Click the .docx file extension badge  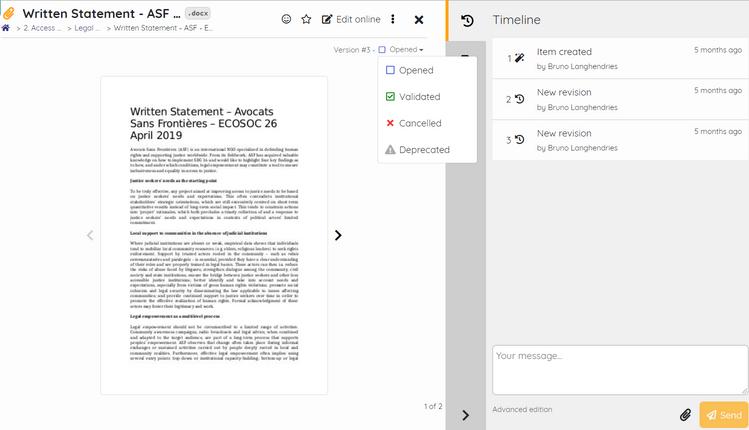[198, 13]
